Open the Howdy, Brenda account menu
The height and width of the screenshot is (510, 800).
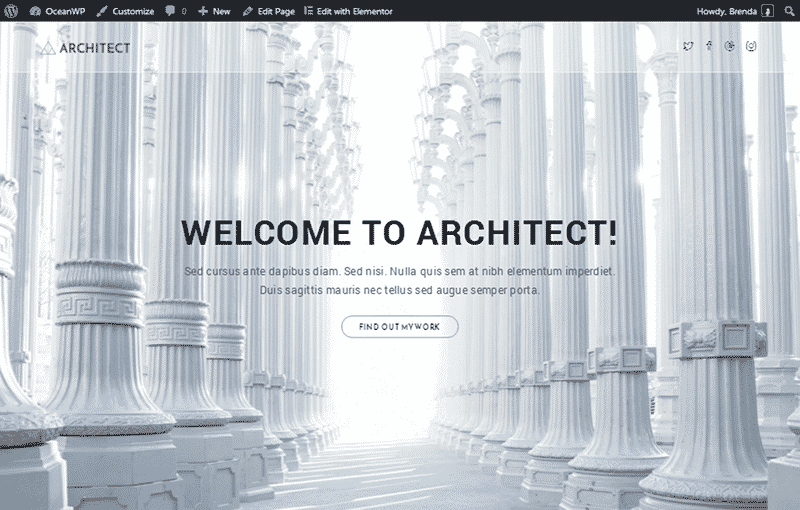tap(735, 11)
